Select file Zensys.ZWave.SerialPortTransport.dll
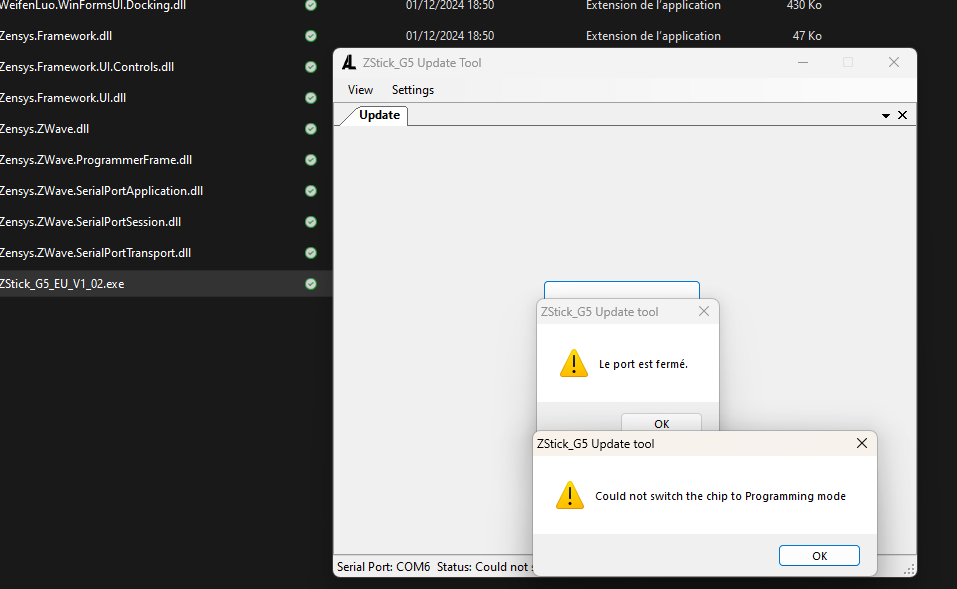 (95, 253)
